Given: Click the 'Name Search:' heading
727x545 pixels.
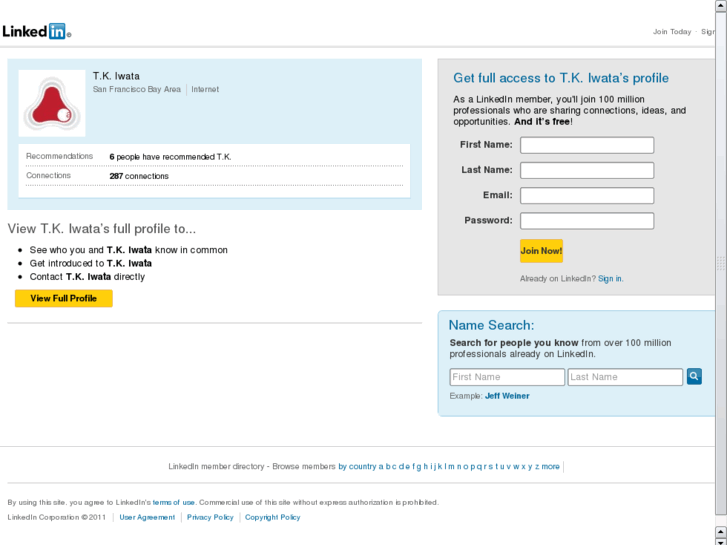Looking at the screenshot, I should pos(491,325).
